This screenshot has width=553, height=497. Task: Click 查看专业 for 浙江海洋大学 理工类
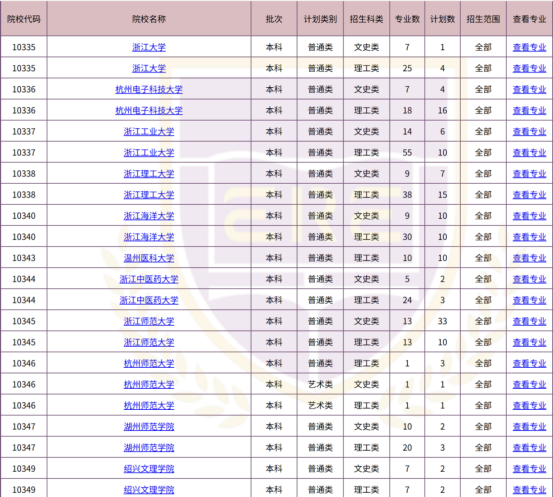pyautogui.click(x=529, y=237)
